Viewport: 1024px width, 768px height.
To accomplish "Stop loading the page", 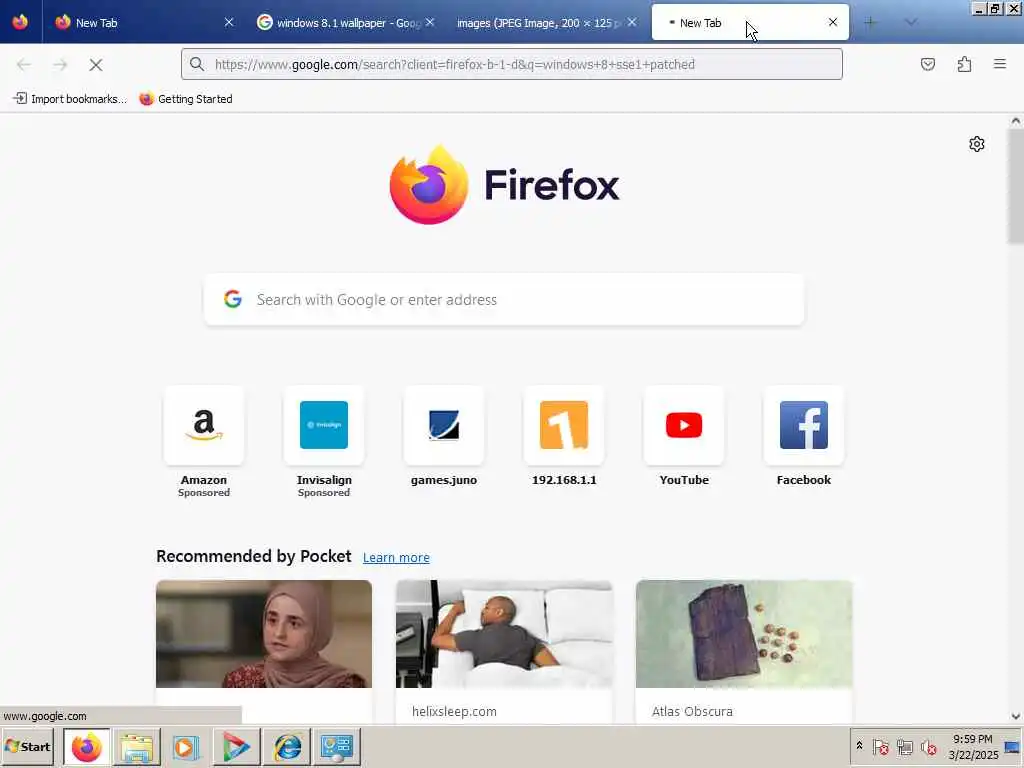I will point(96,65).
